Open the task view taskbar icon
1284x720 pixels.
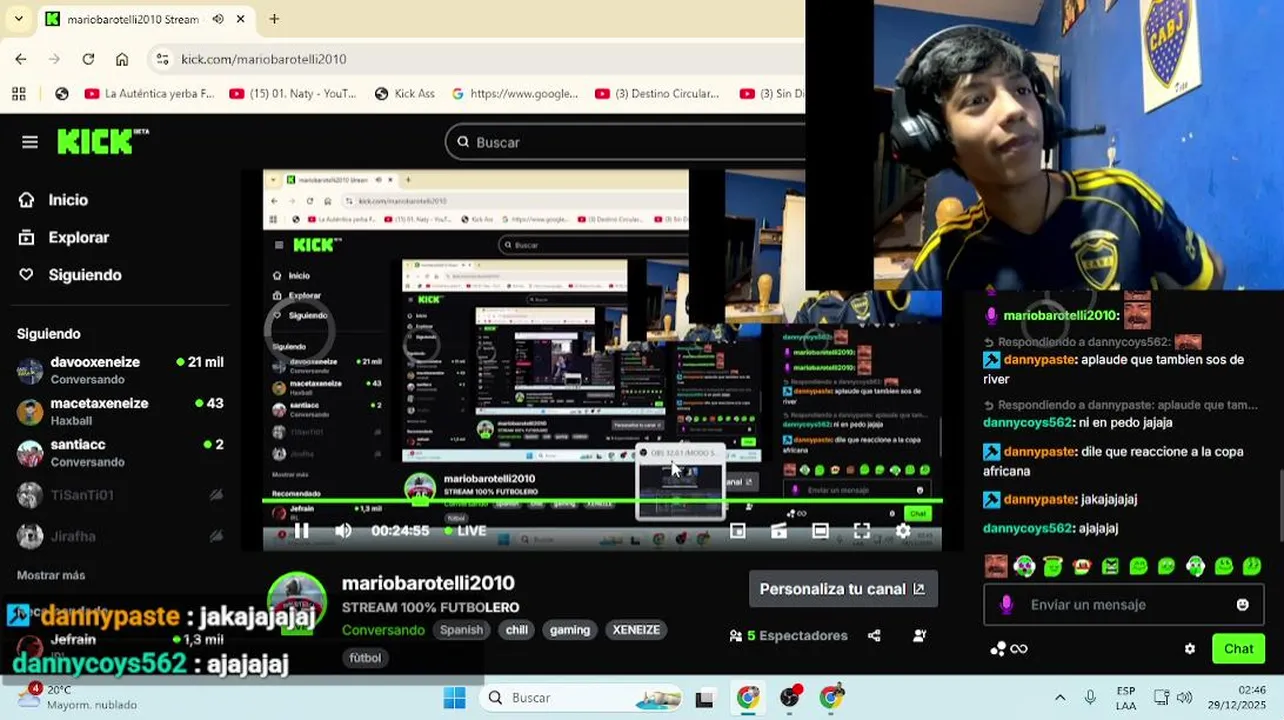(704, 698)
